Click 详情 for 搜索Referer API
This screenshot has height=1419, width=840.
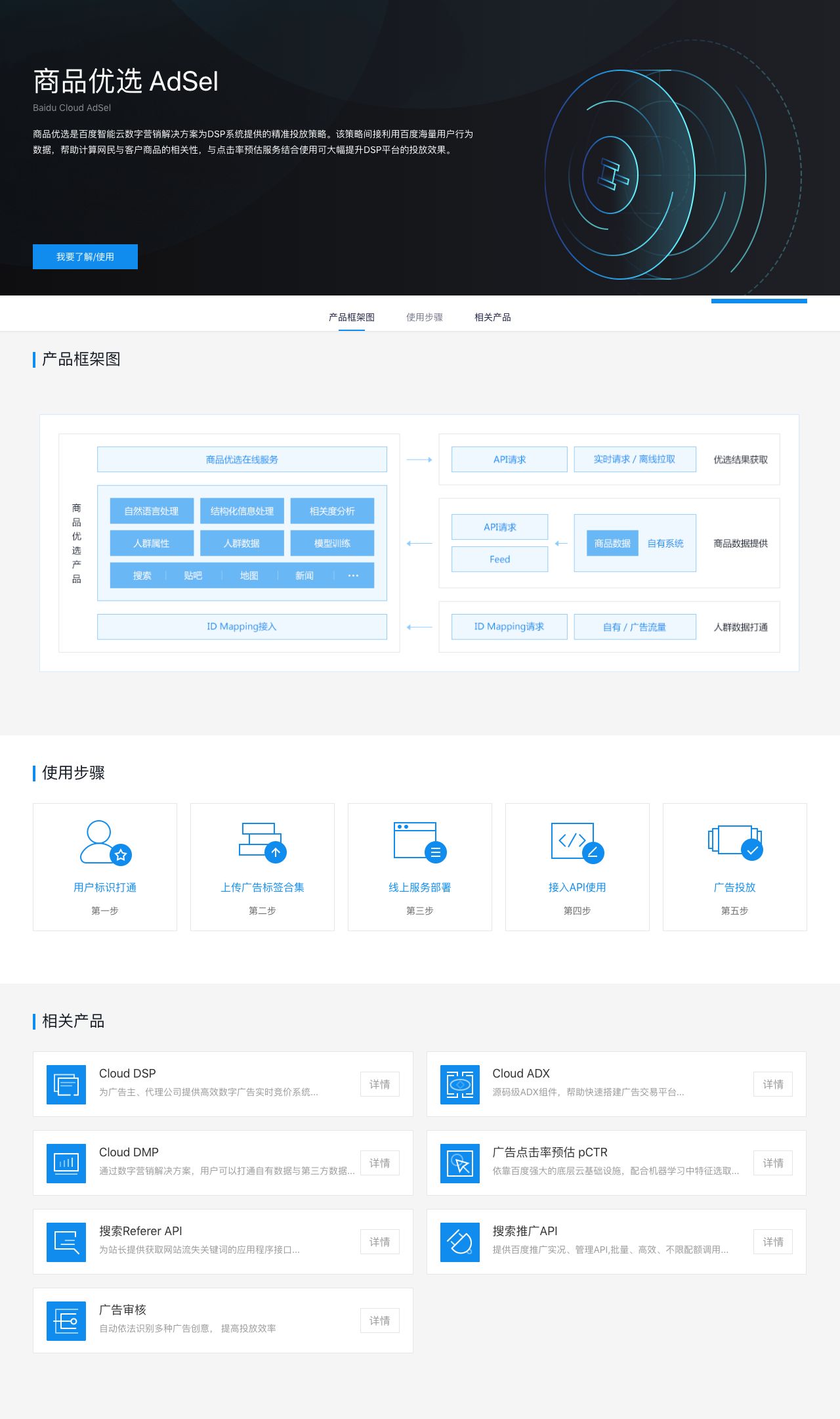380,1242
